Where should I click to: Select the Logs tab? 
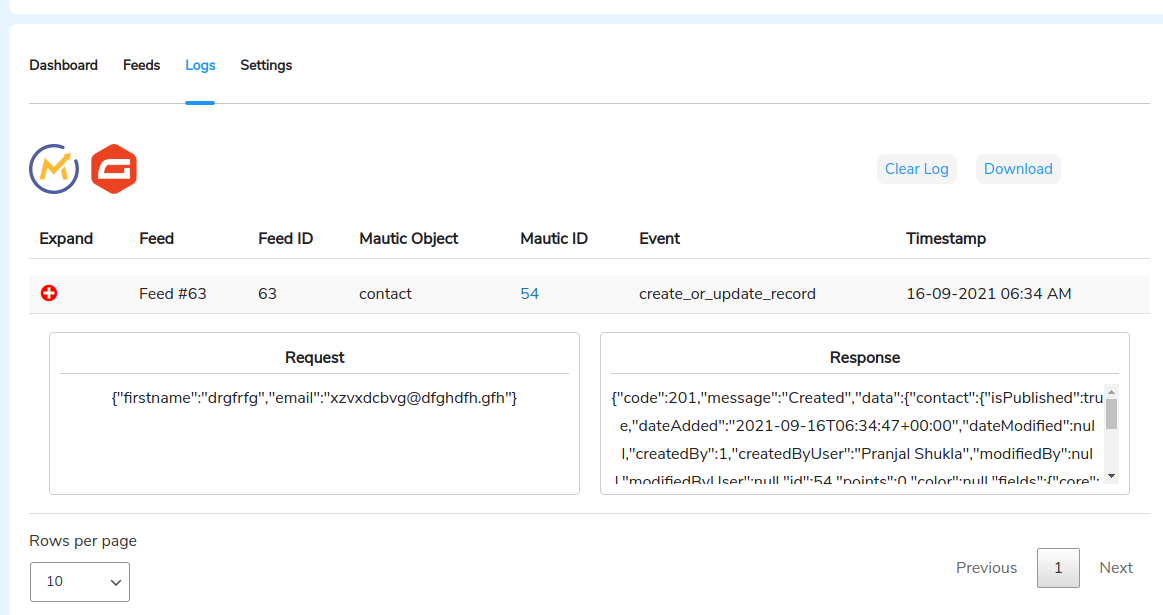(x=200, y=65)
